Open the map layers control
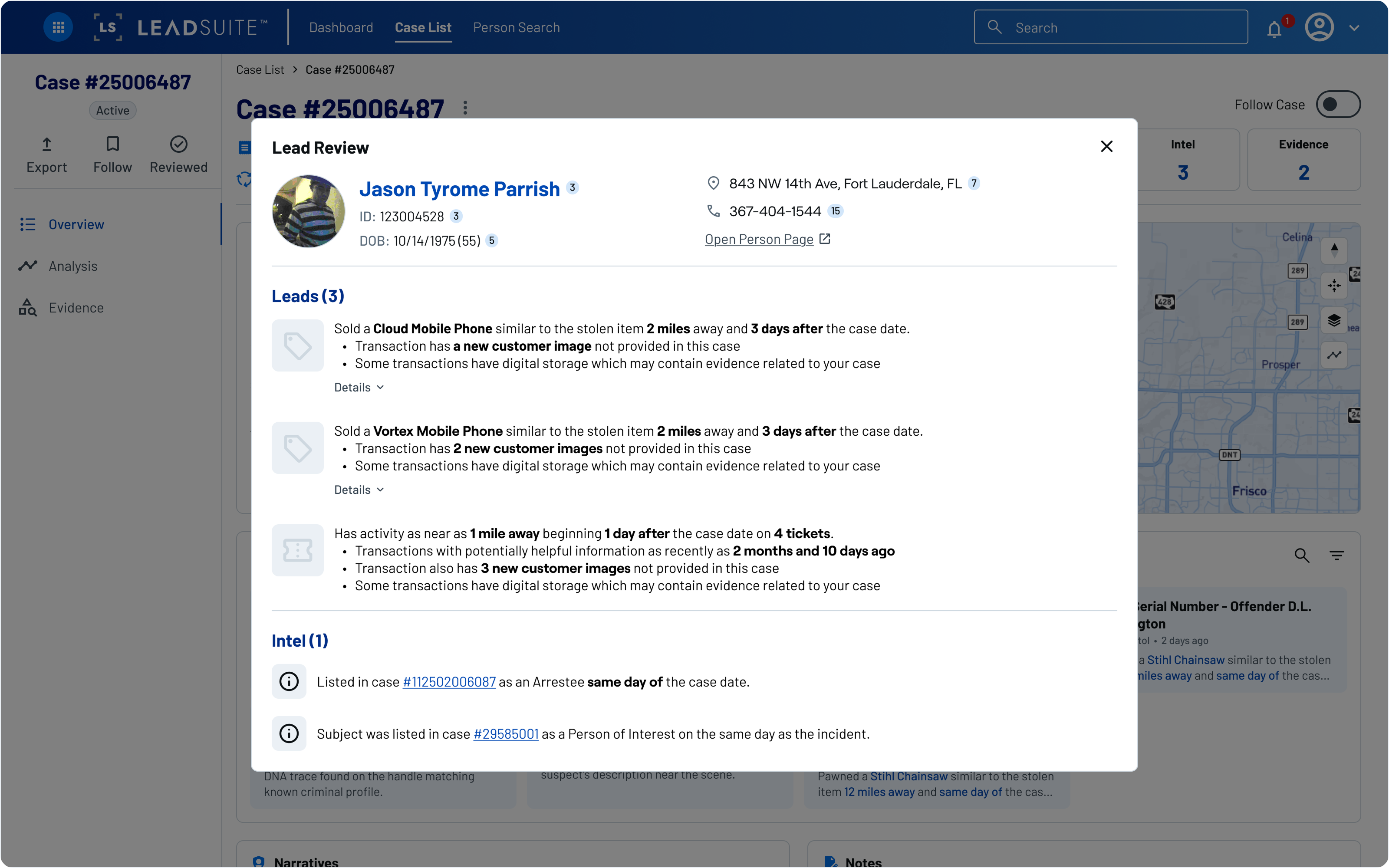The image size is (1389, 868). pyautogui.click(x=1334, y=320)
